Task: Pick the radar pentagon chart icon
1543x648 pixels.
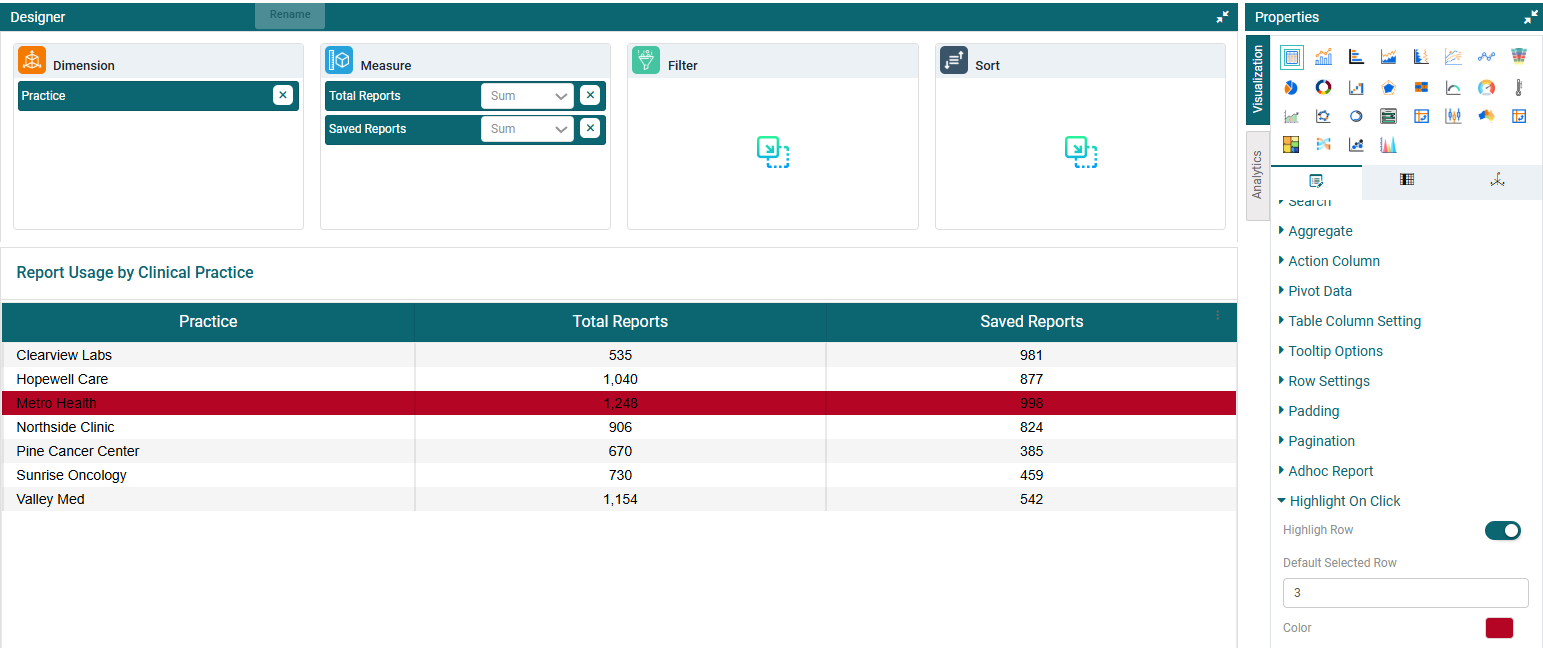Action: 1389,87
